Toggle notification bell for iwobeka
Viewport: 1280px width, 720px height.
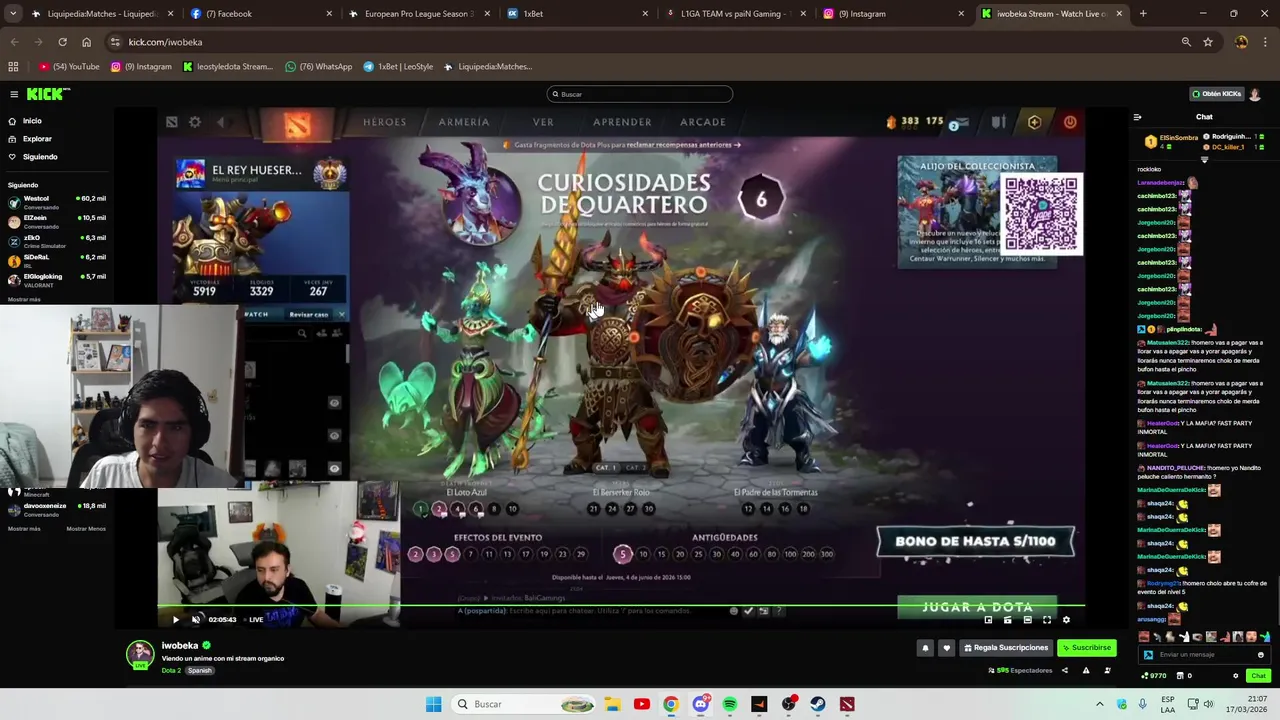(925, 648)
